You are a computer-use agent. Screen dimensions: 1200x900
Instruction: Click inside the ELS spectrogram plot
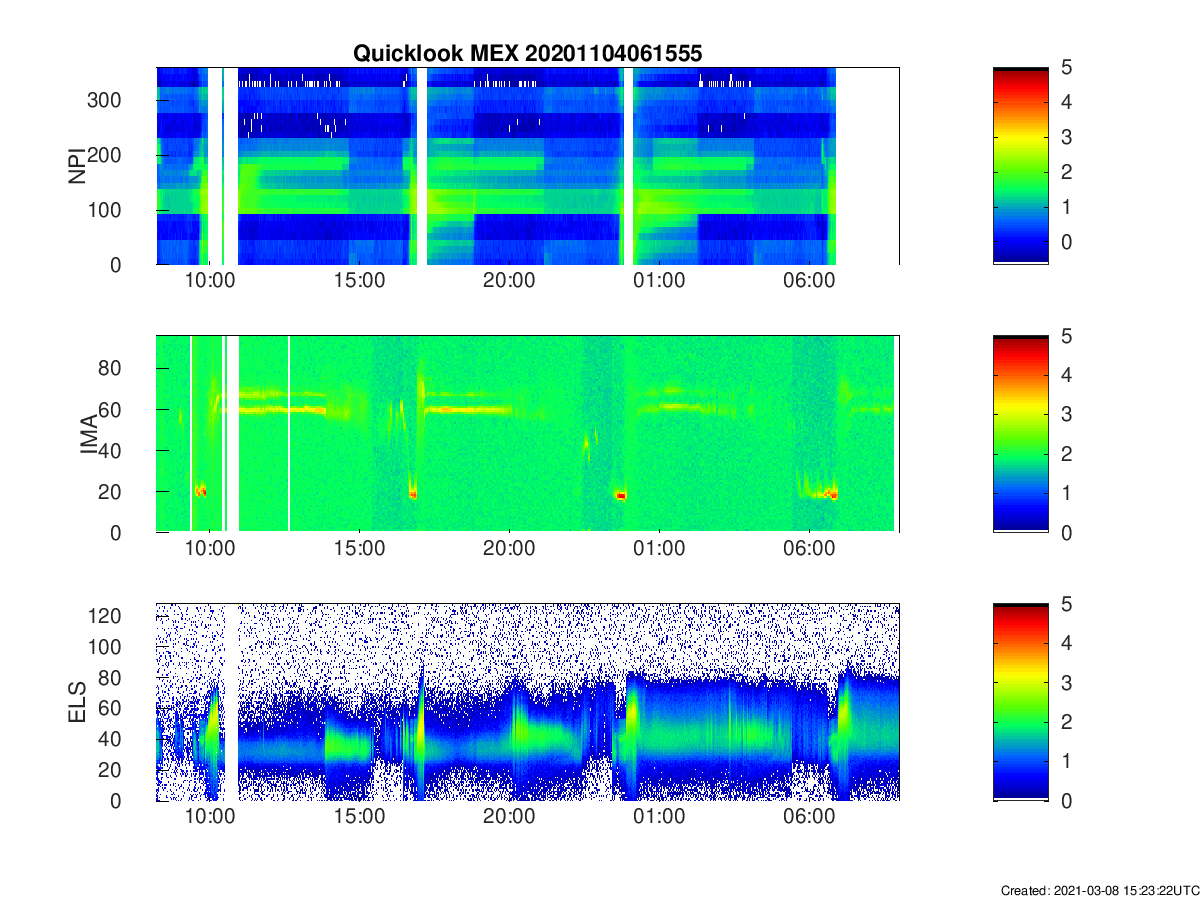[527, 703]
